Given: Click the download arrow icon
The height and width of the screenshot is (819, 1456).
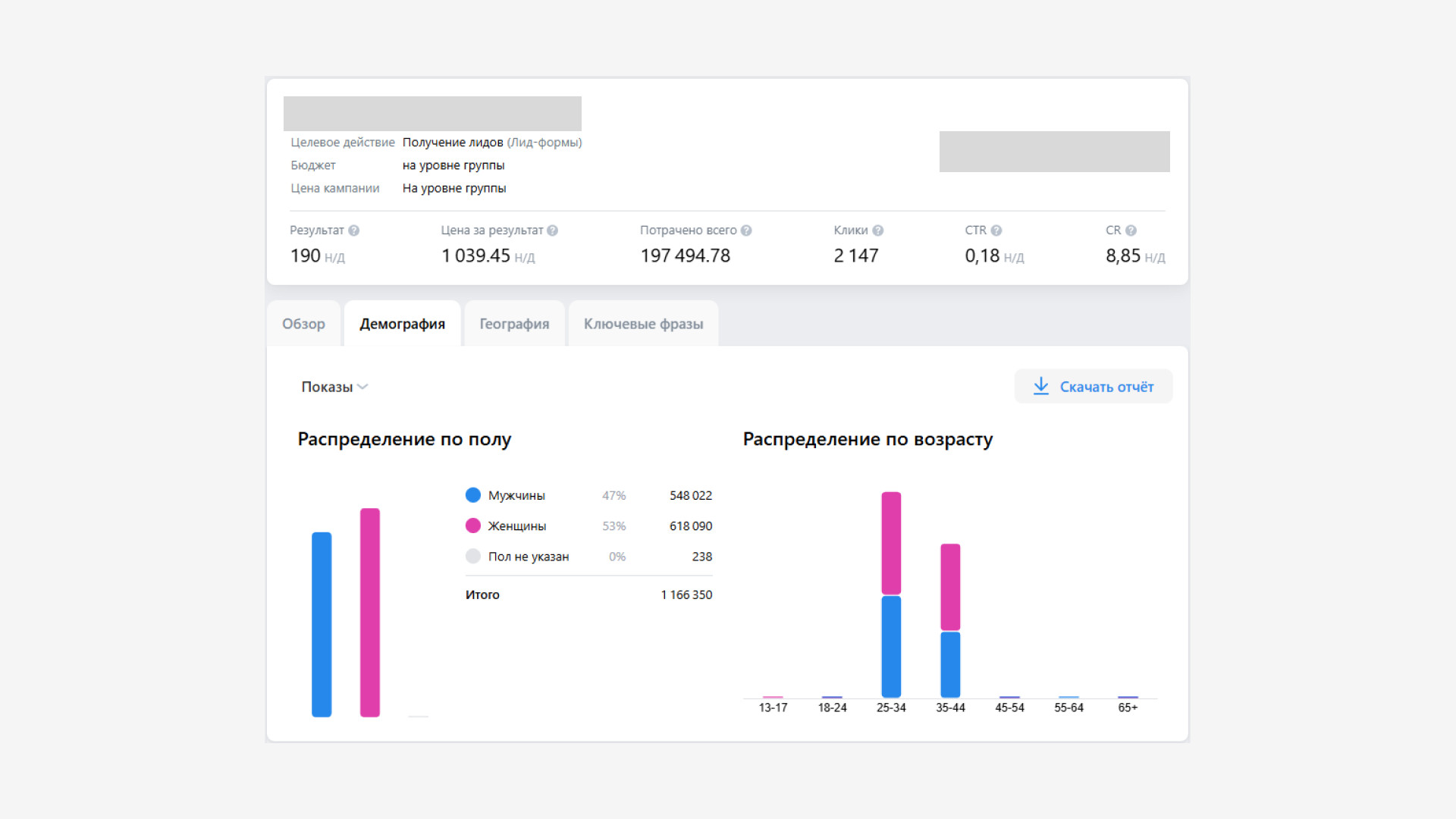Looking at the screenshot, I should pyautogui.click(x=1041, y=386).
